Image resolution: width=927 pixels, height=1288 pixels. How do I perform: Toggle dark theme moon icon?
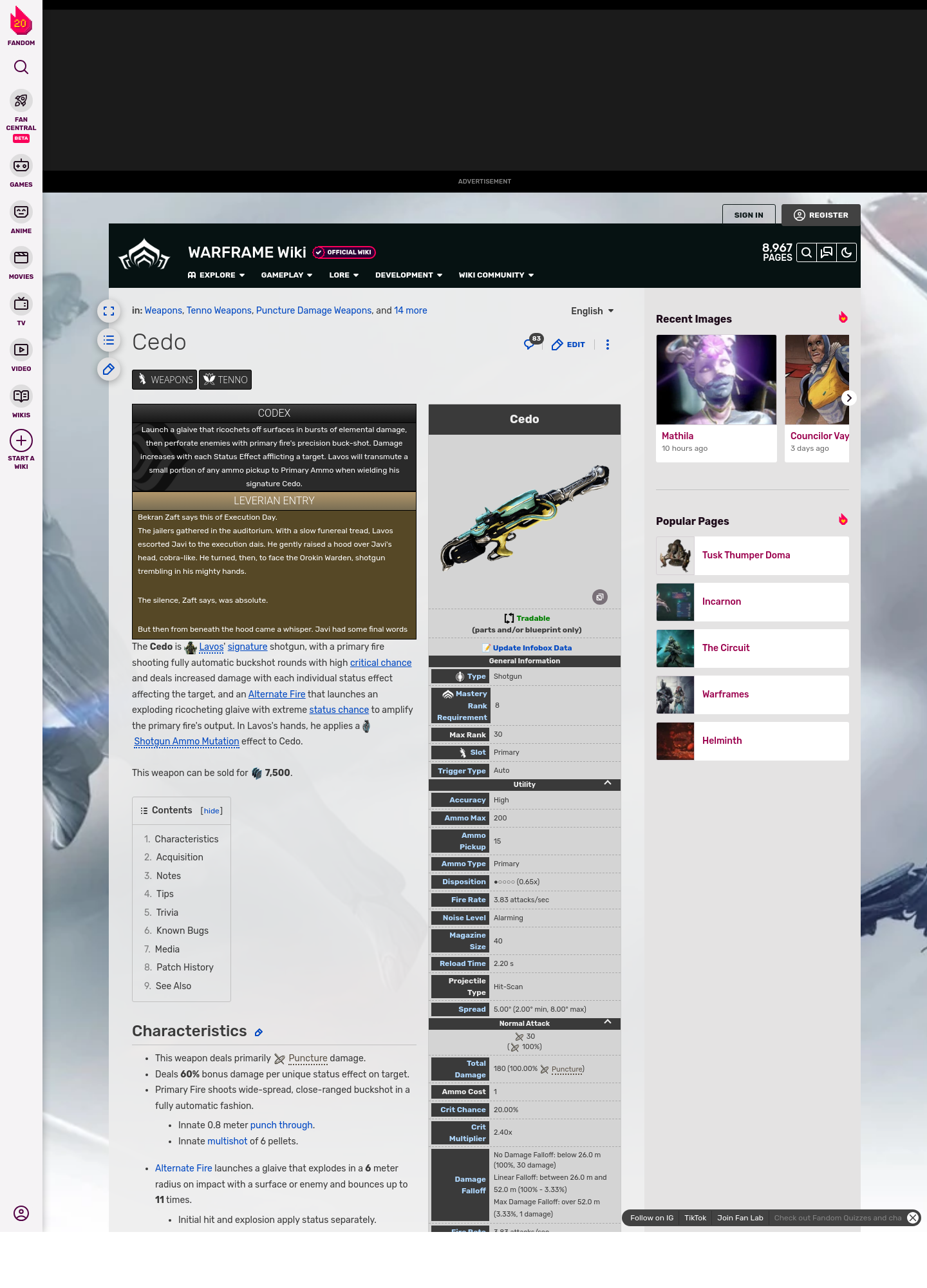coord(847,252)
